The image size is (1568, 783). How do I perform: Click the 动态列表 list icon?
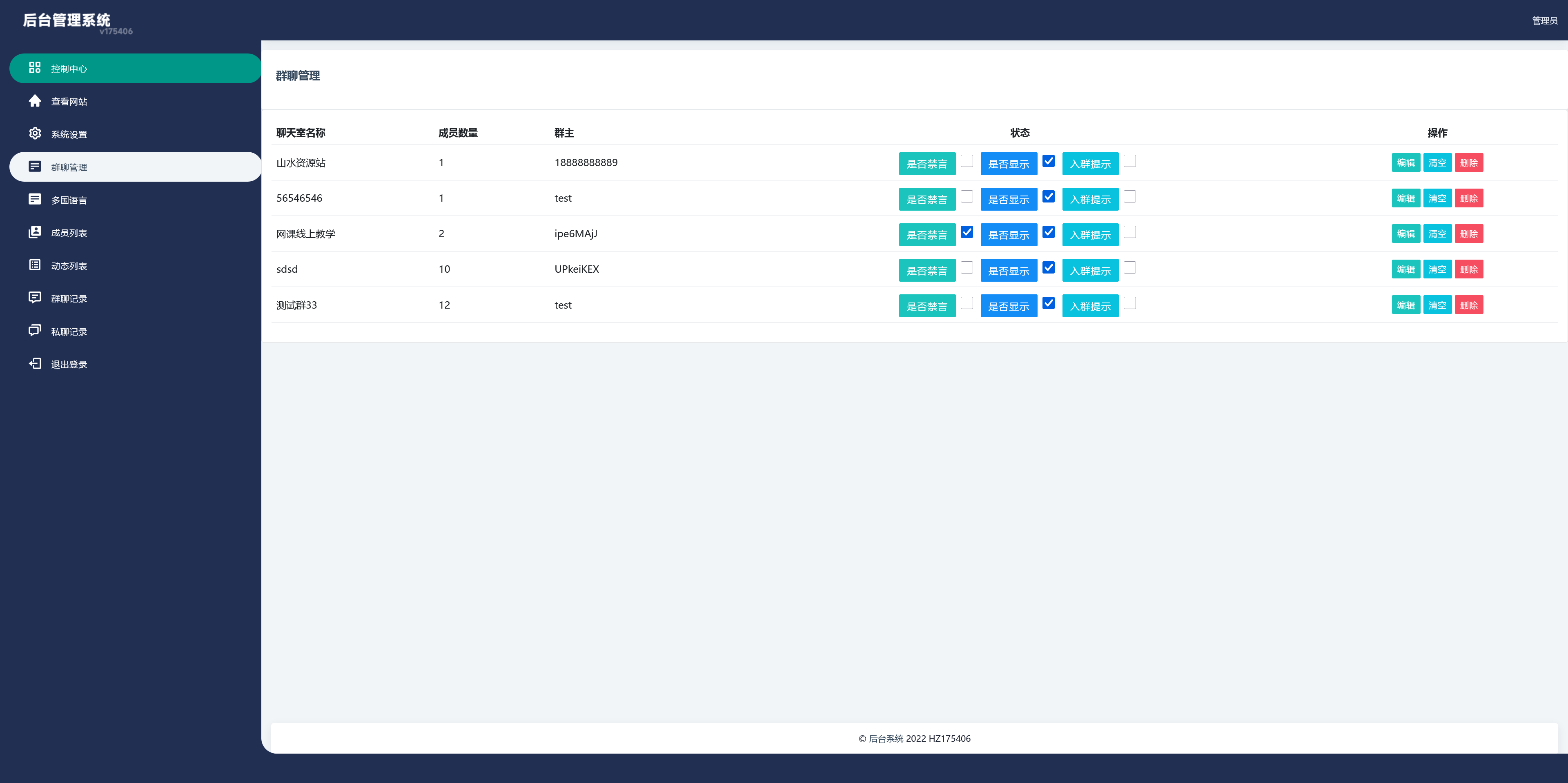pyautogui.click(x=35, y=265)
